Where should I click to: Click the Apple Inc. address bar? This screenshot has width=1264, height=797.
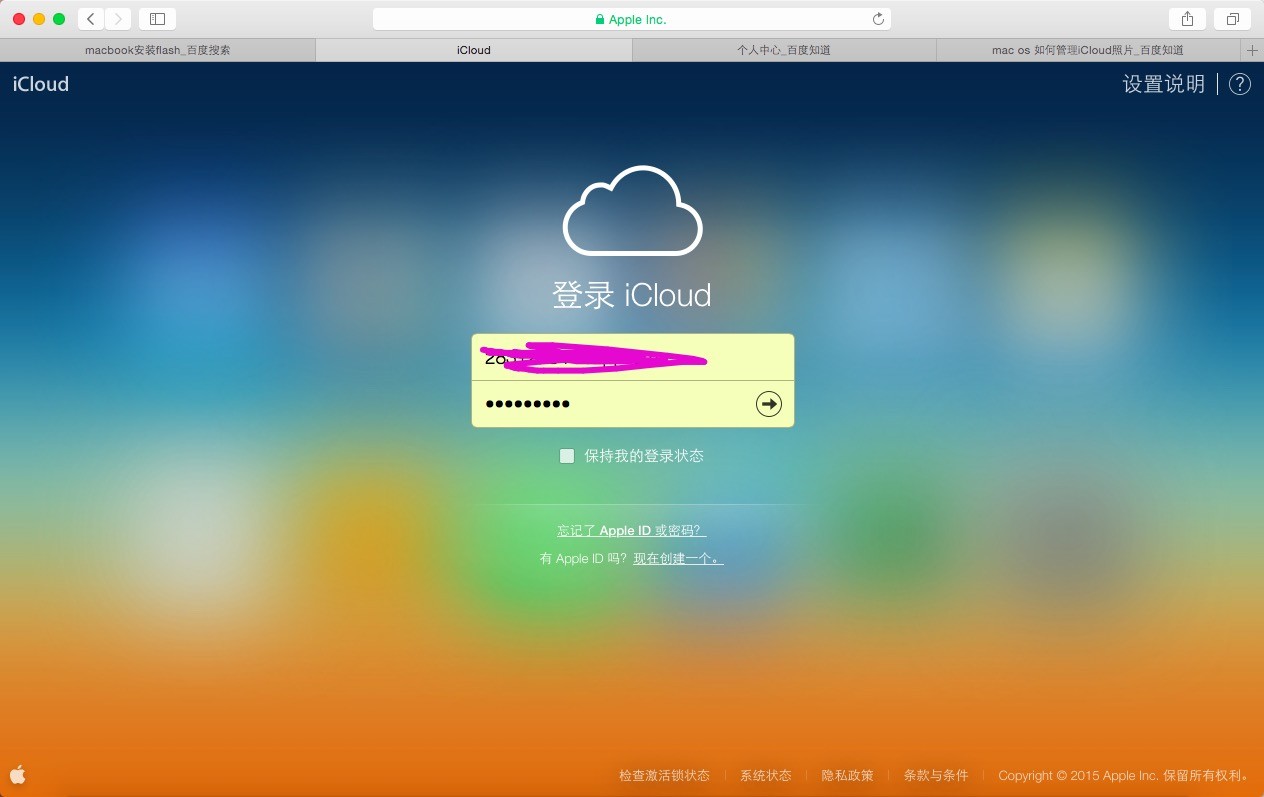tap(631, 19)
